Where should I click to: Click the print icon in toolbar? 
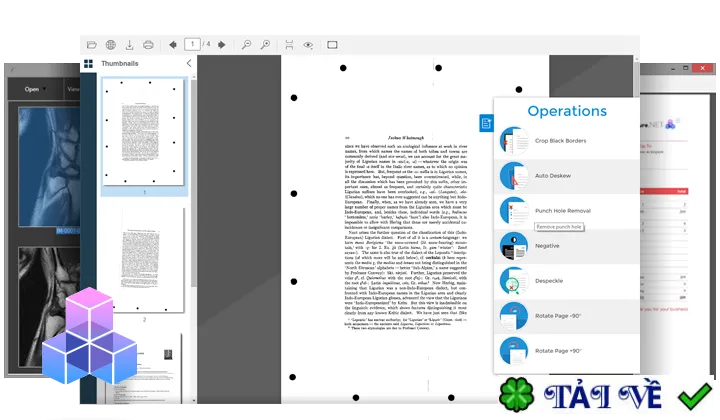click(x=148, y=45)
